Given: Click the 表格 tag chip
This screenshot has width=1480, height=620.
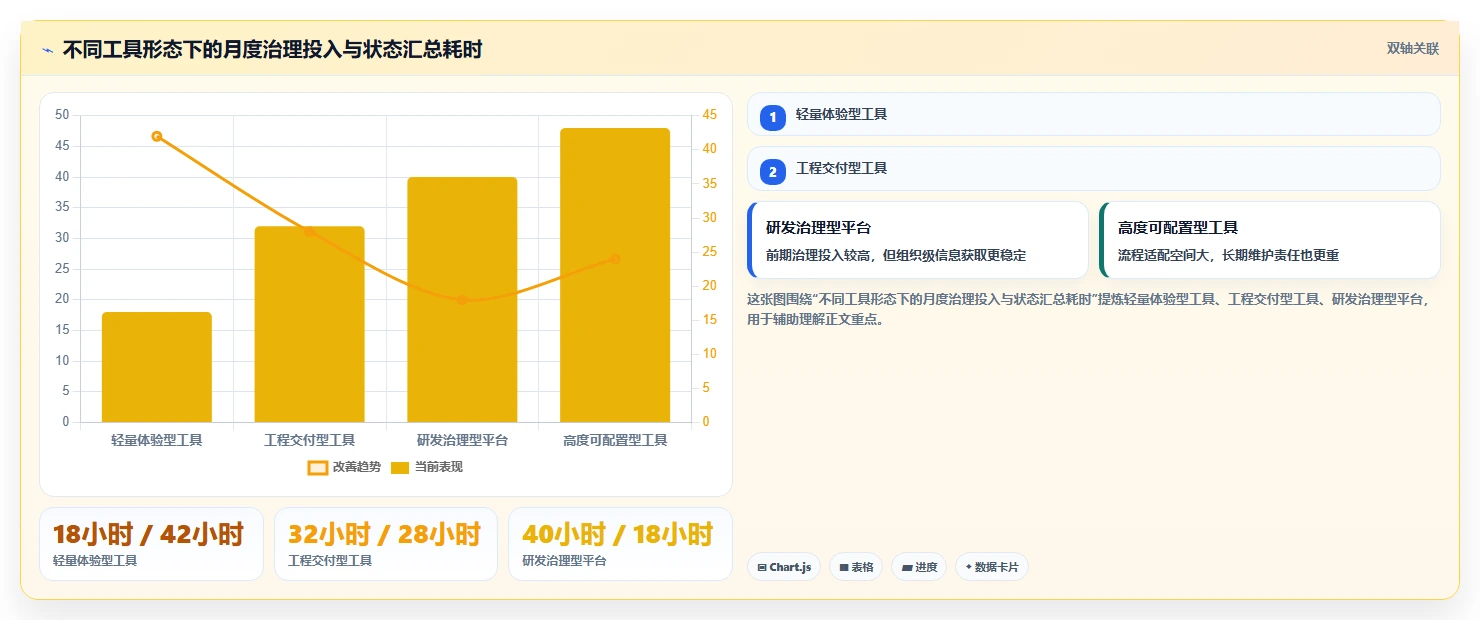Looking at the screenshot, I should 856,567.
